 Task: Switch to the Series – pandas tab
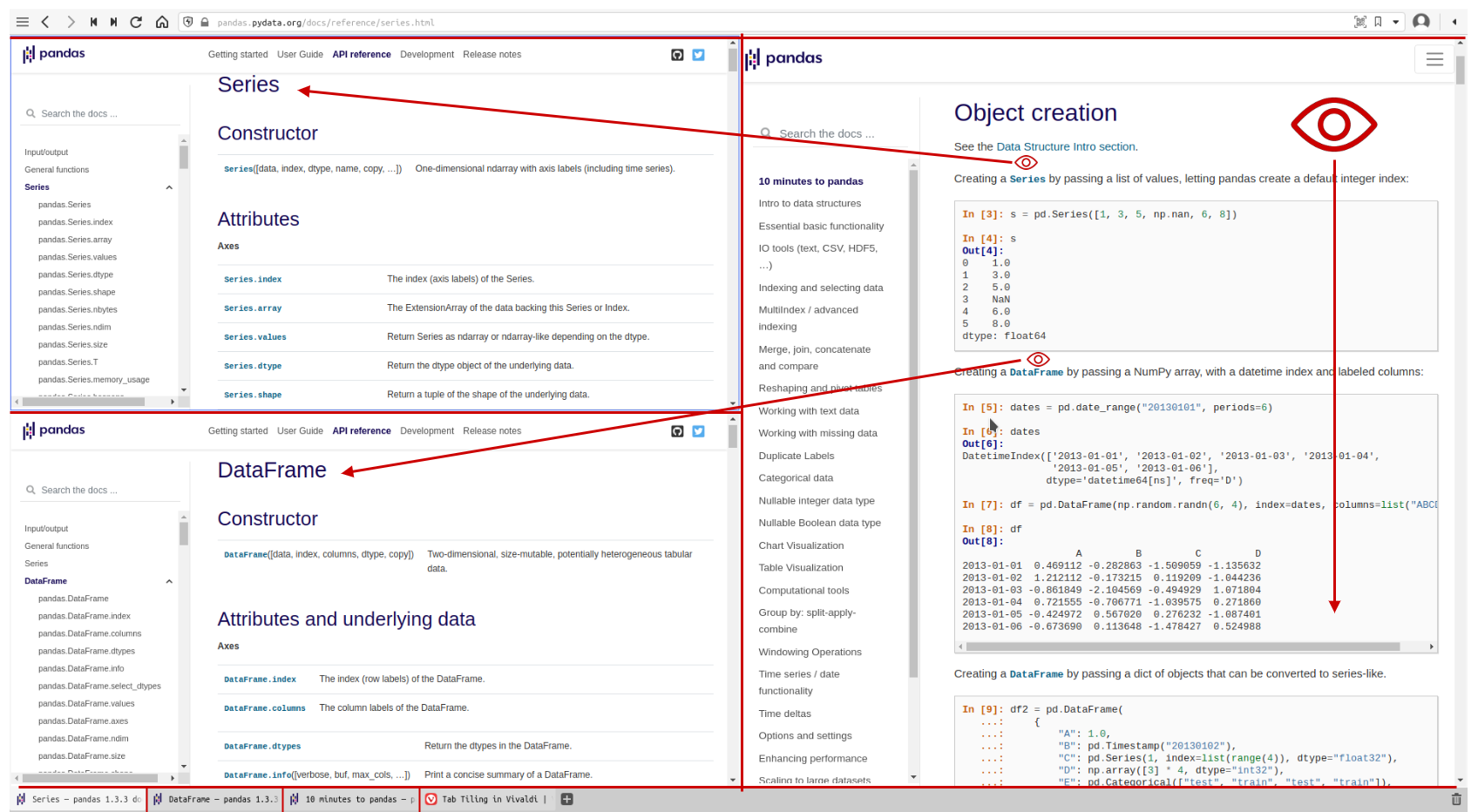pos(79,799)
